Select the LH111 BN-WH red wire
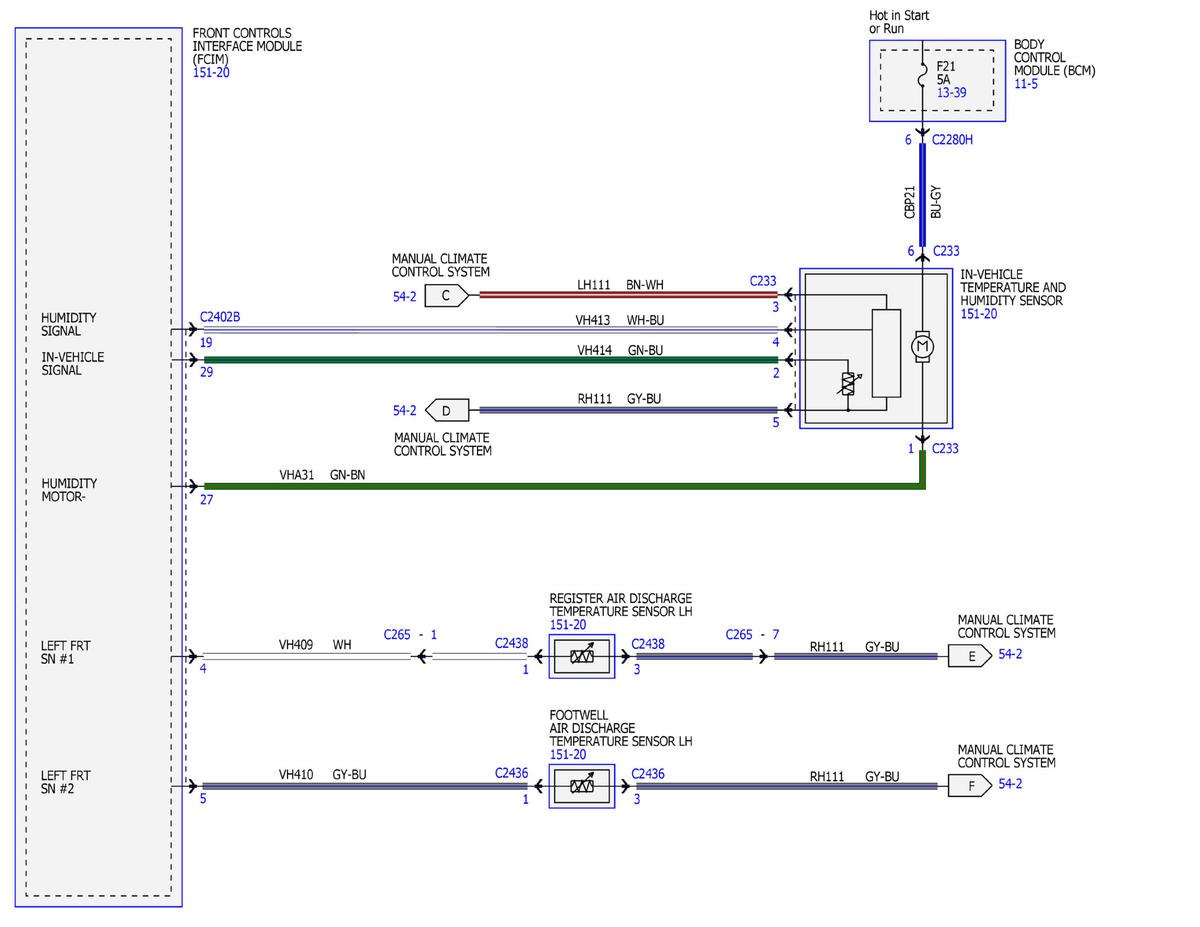This screenshot has width=1200, height=927. pyautogui.click(x=628, y=295)
